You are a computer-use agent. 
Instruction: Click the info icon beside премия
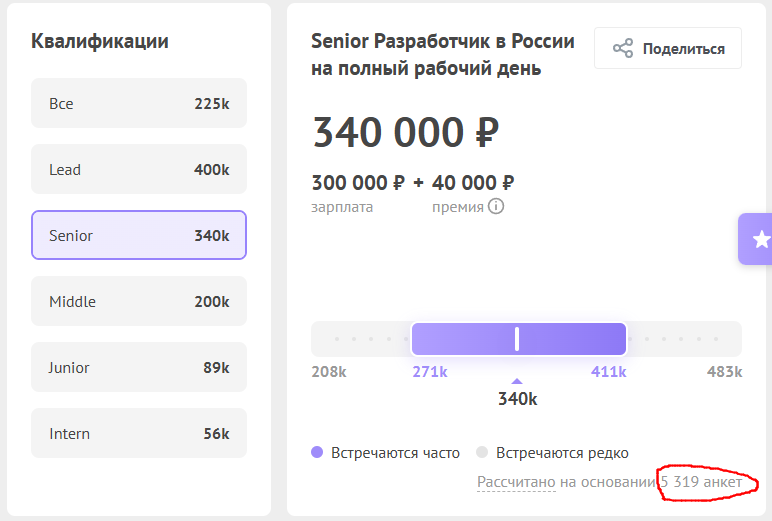[x=495, y=207]
